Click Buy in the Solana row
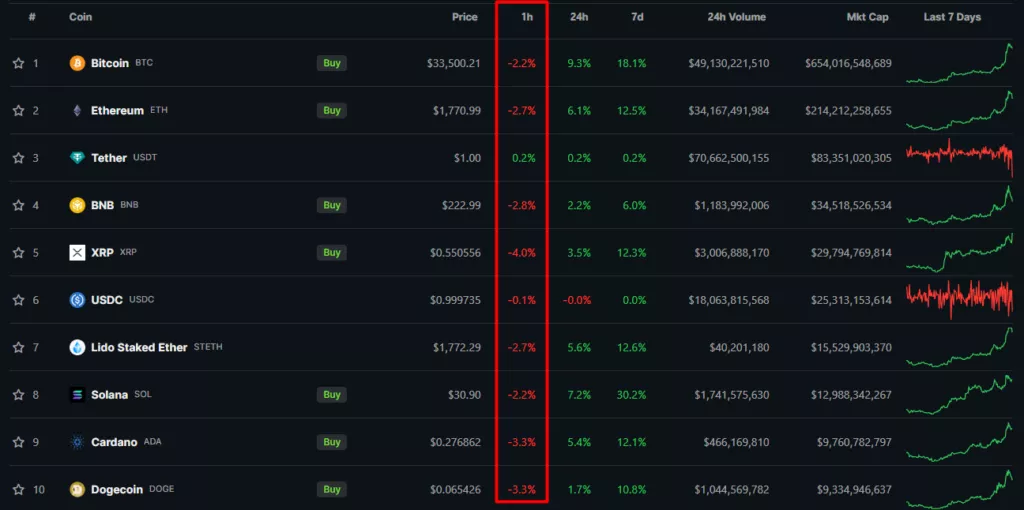 332,394
